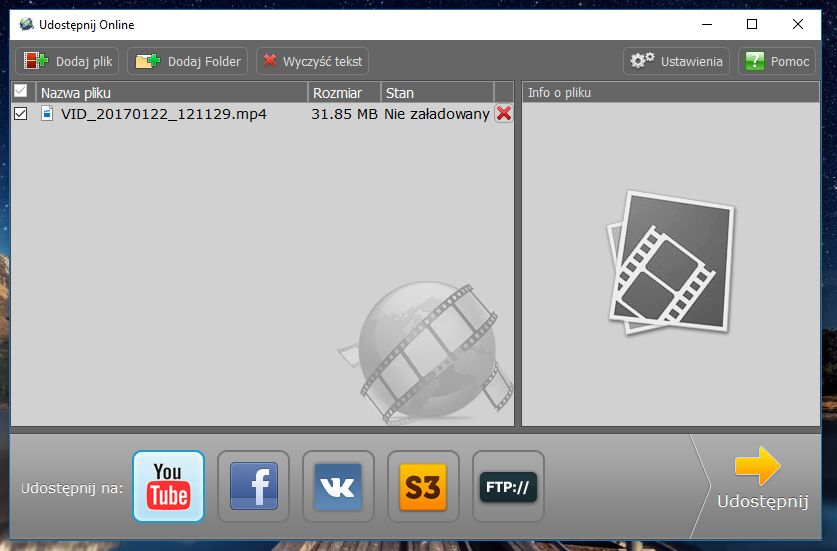837x551 pixels.
Task: Pick the VK social network icon
Action: pos(338,486)
